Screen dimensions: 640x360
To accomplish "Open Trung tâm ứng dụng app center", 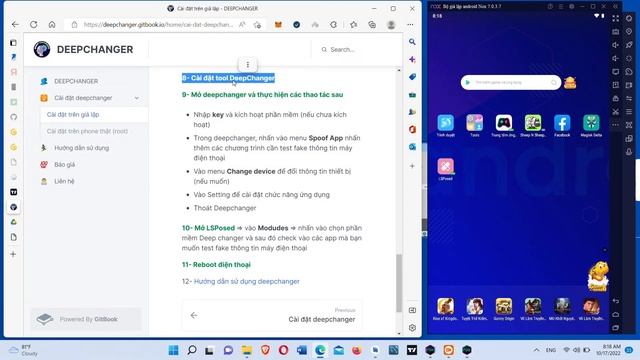I will pos(504,125).
